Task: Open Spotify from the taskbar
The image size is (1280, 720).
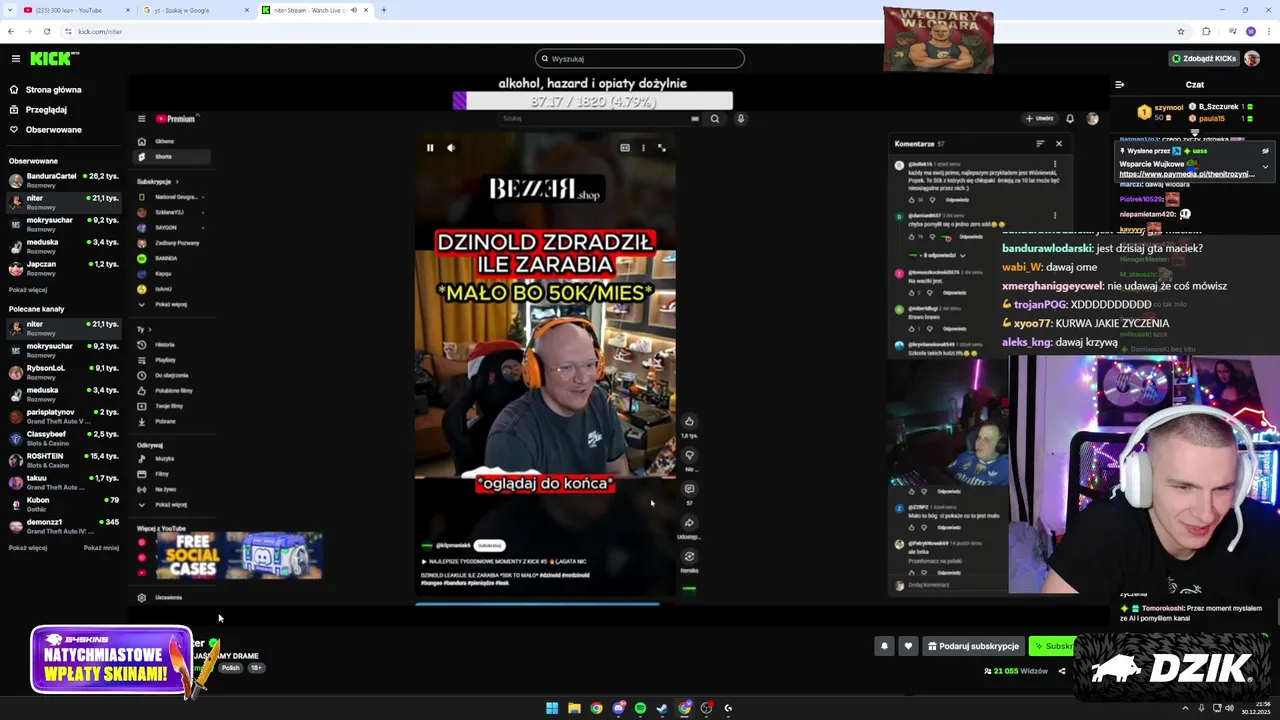Action: click(x=640, y=708)
